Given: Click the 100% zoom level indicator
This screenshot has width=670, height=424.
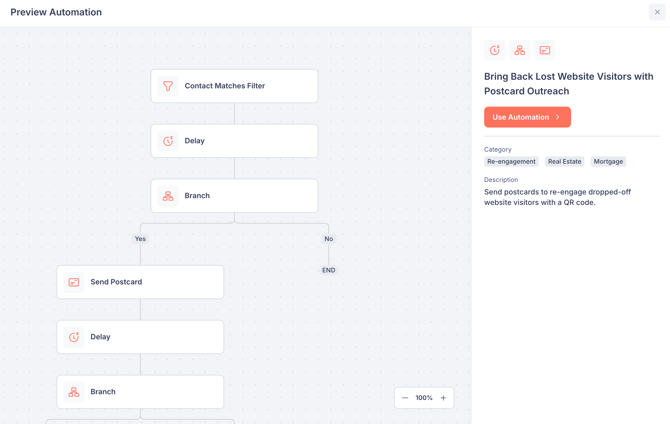Looking at the screenshot, I should 424,398.
